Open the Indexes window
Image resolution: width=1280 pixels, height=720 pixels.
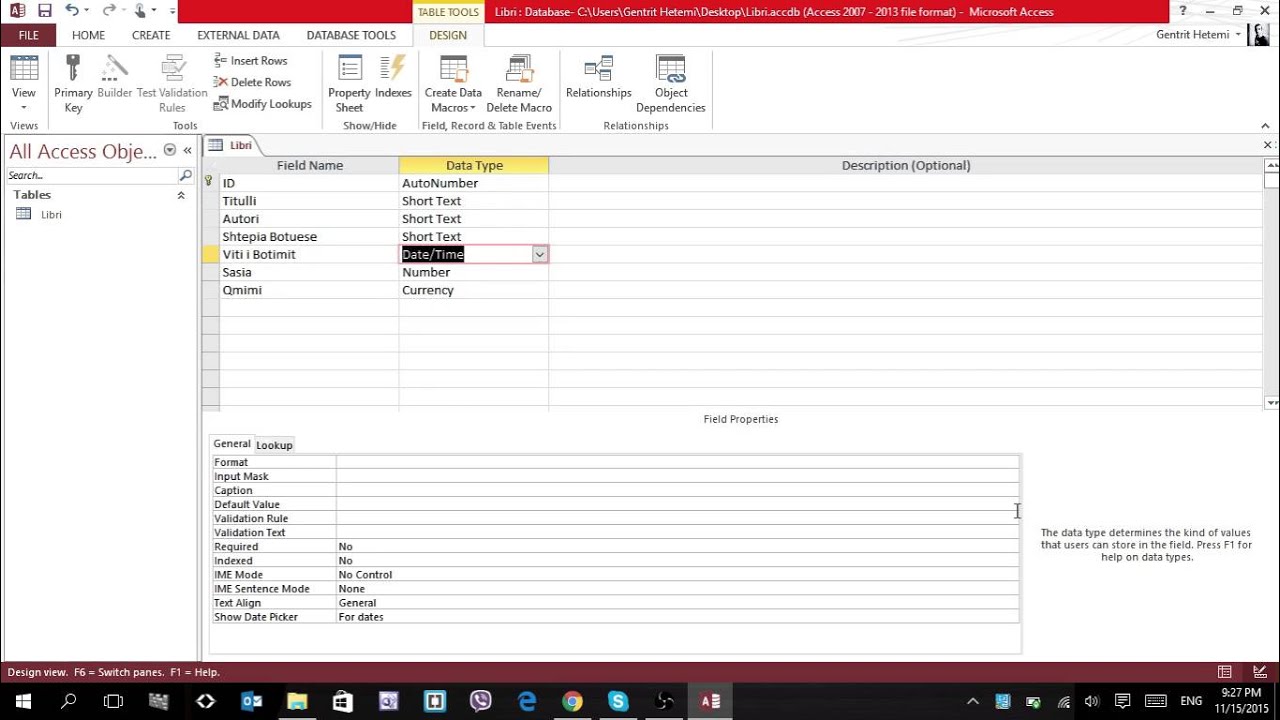[393, 77]
